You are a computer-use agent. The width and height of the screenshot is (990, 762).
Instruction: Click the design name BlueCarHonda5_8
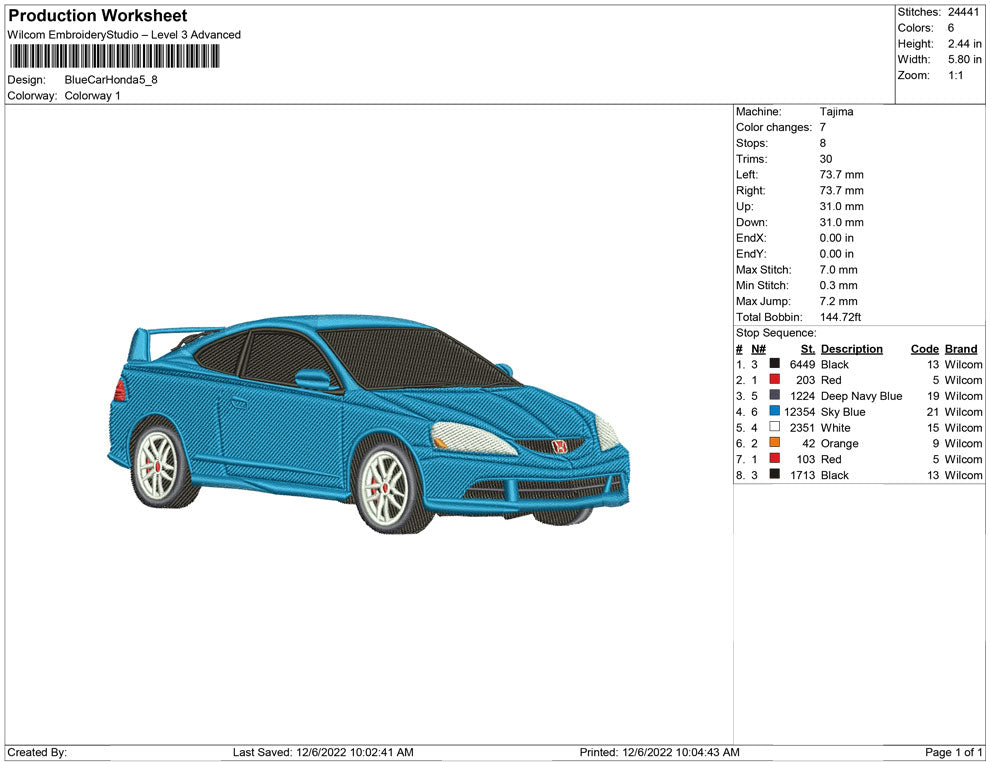click(111, 80)
